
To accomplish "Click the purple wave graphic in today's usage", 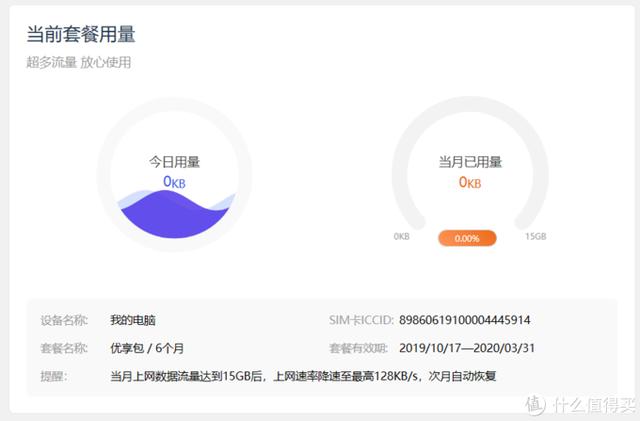I will [174, 214].
